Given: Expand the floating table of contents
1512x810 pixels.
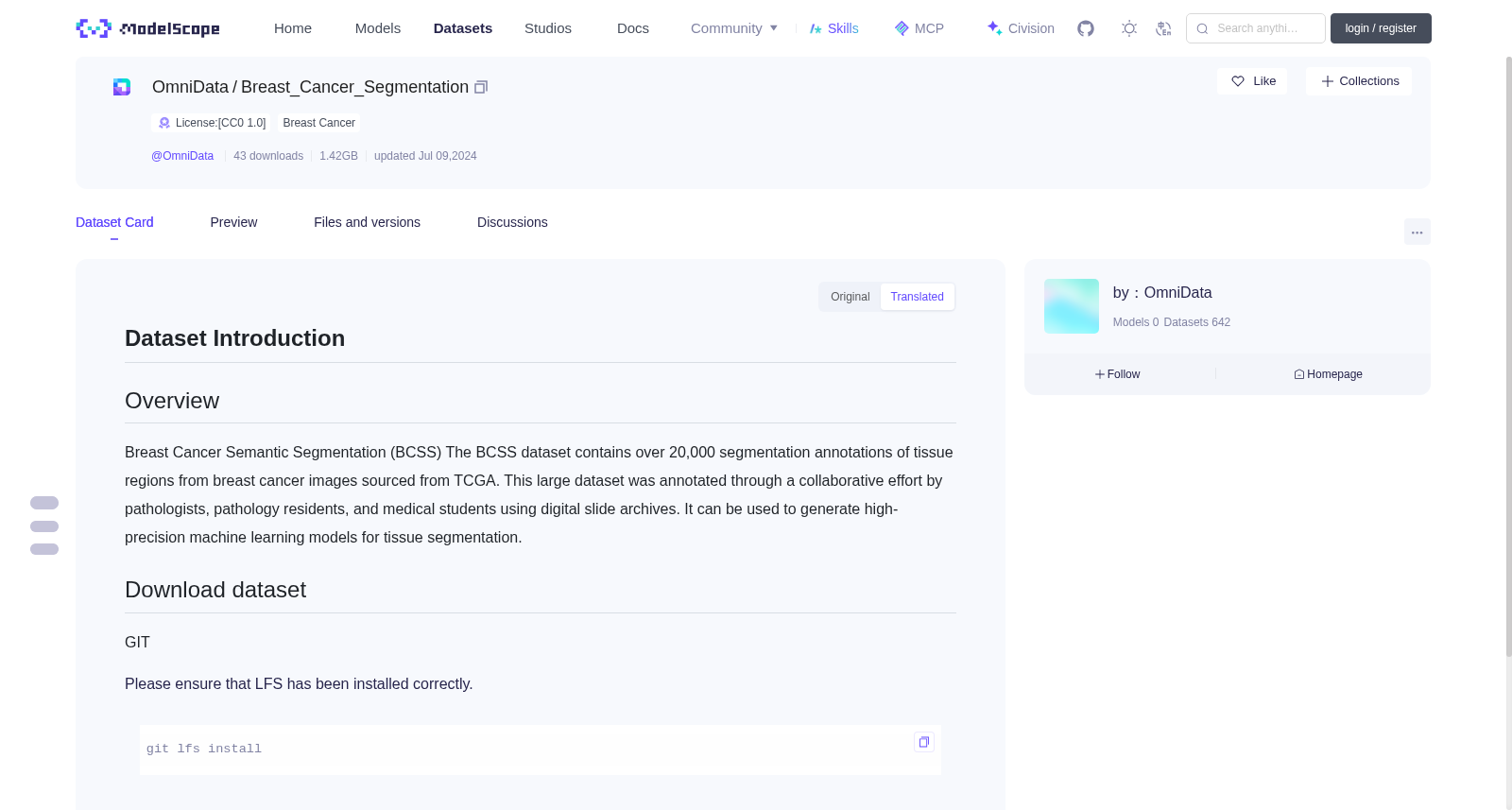Looking at the screenshot, I should point(44,526).
